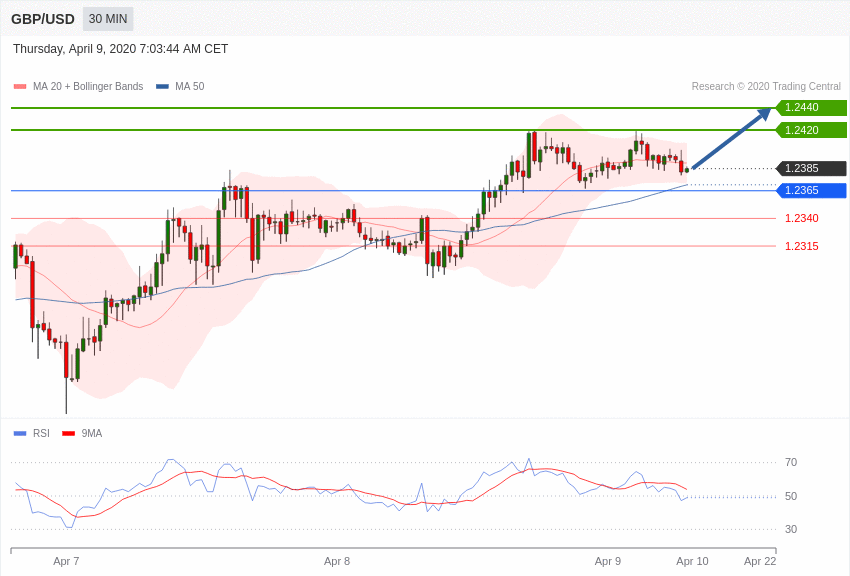Click the Apr 8 date axis label
850x576 pixels.
tap(337, 561)
